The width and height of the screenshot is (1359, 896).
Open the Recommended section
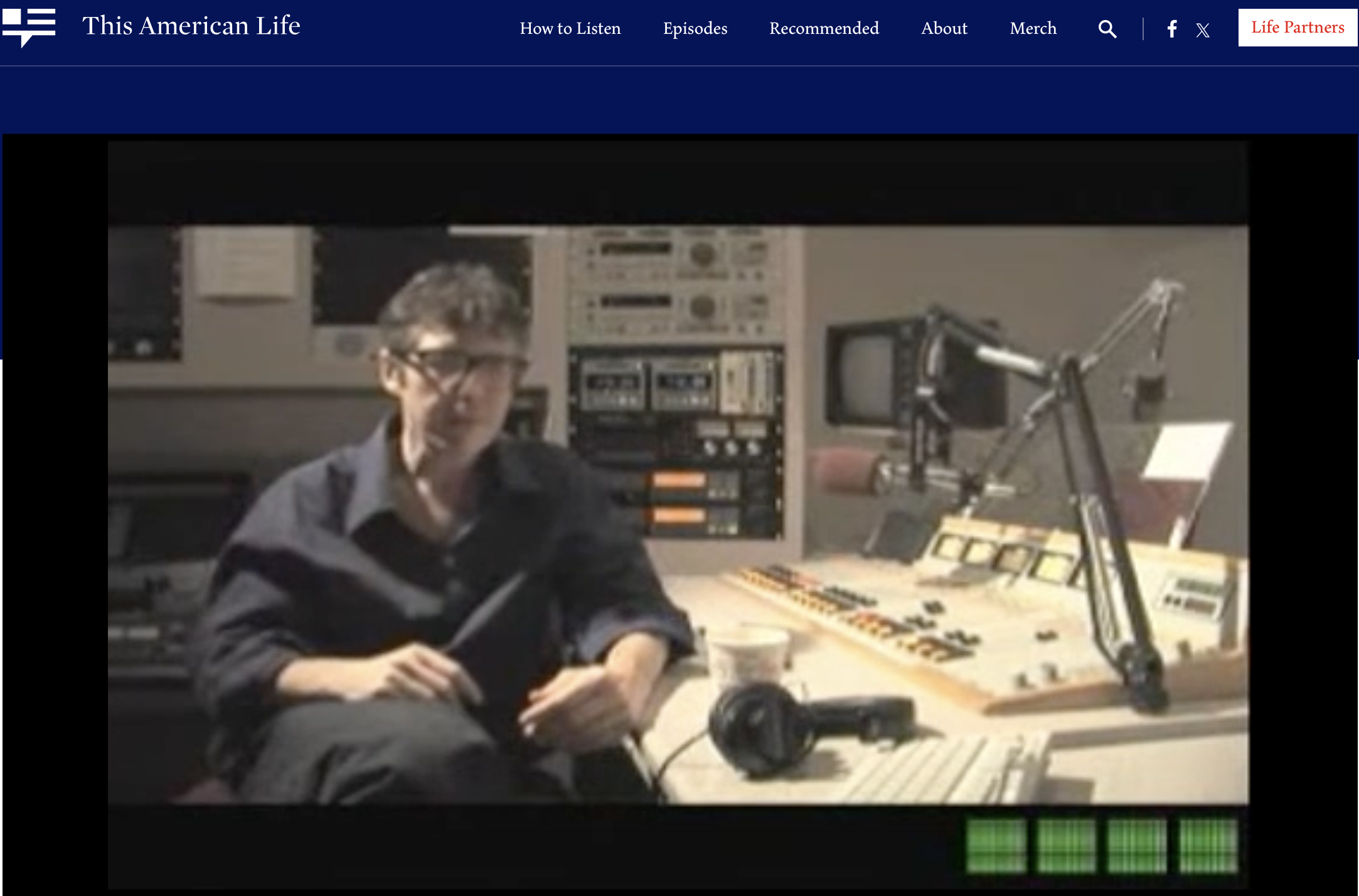point(824,29)
